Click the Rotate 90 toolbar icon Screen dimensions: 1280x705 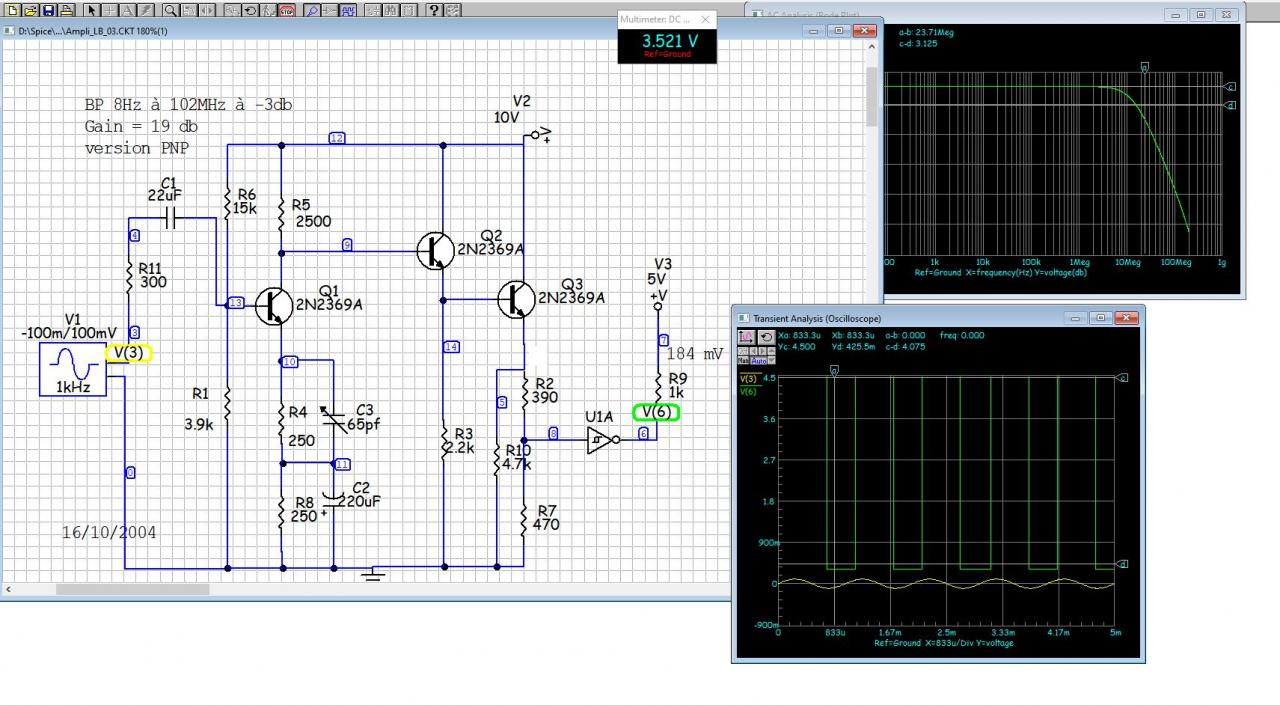pyautogui.click(x=189, y=10)
